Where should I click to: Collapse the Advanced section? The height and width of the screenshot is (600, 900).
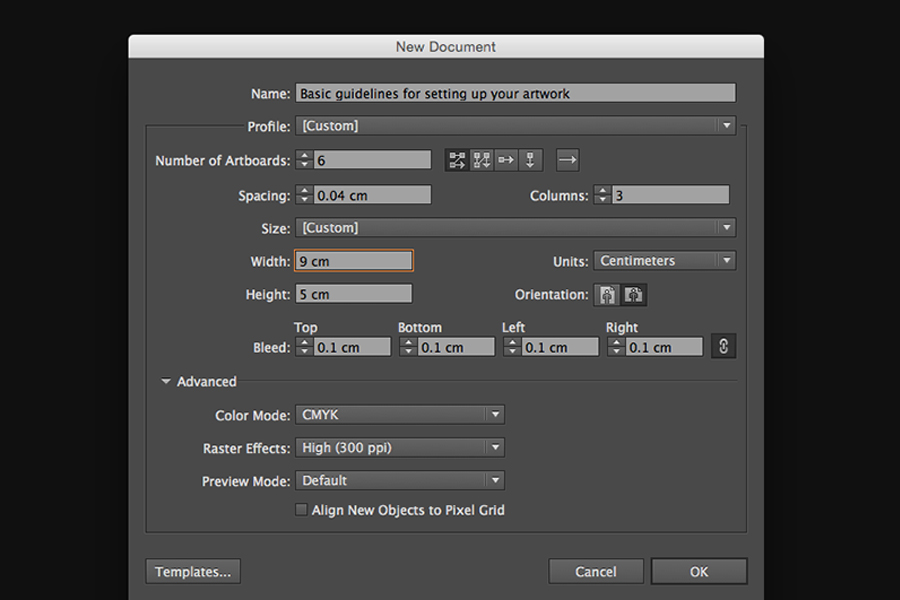coord(166,381)
